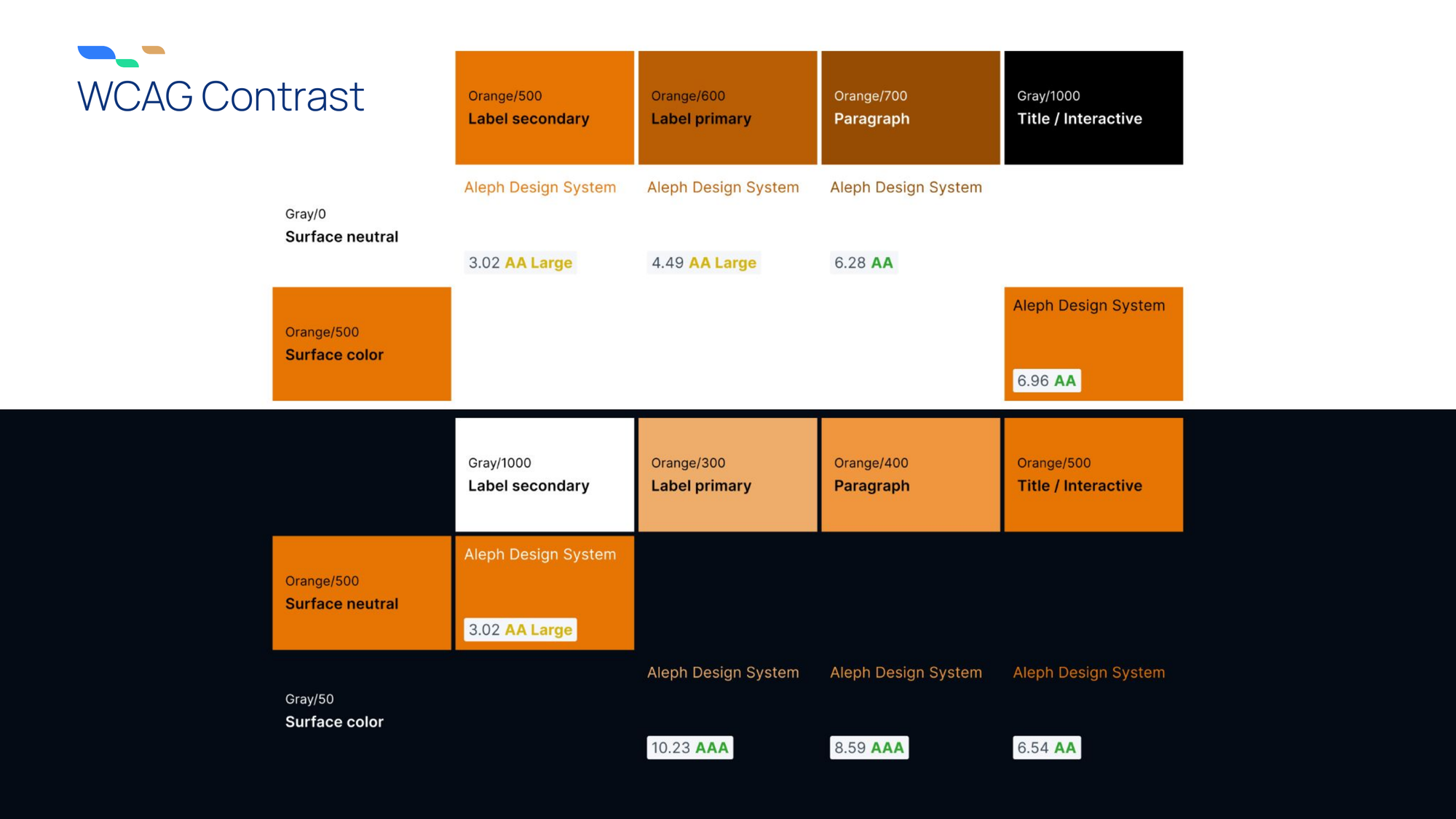The image size is (1456, 819).
Task: Click the Orange/500 Surface neutral swatch
Action: pyautogui.click(x=361, y=593)
